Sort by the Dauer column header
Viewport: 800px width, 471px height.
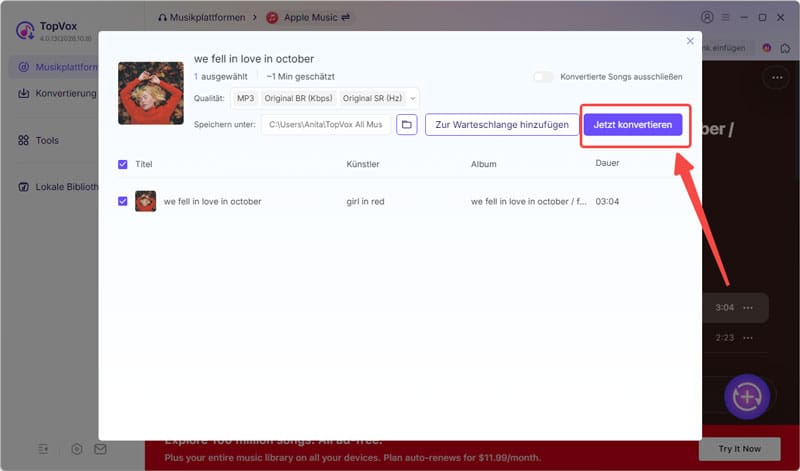point(607,163)
